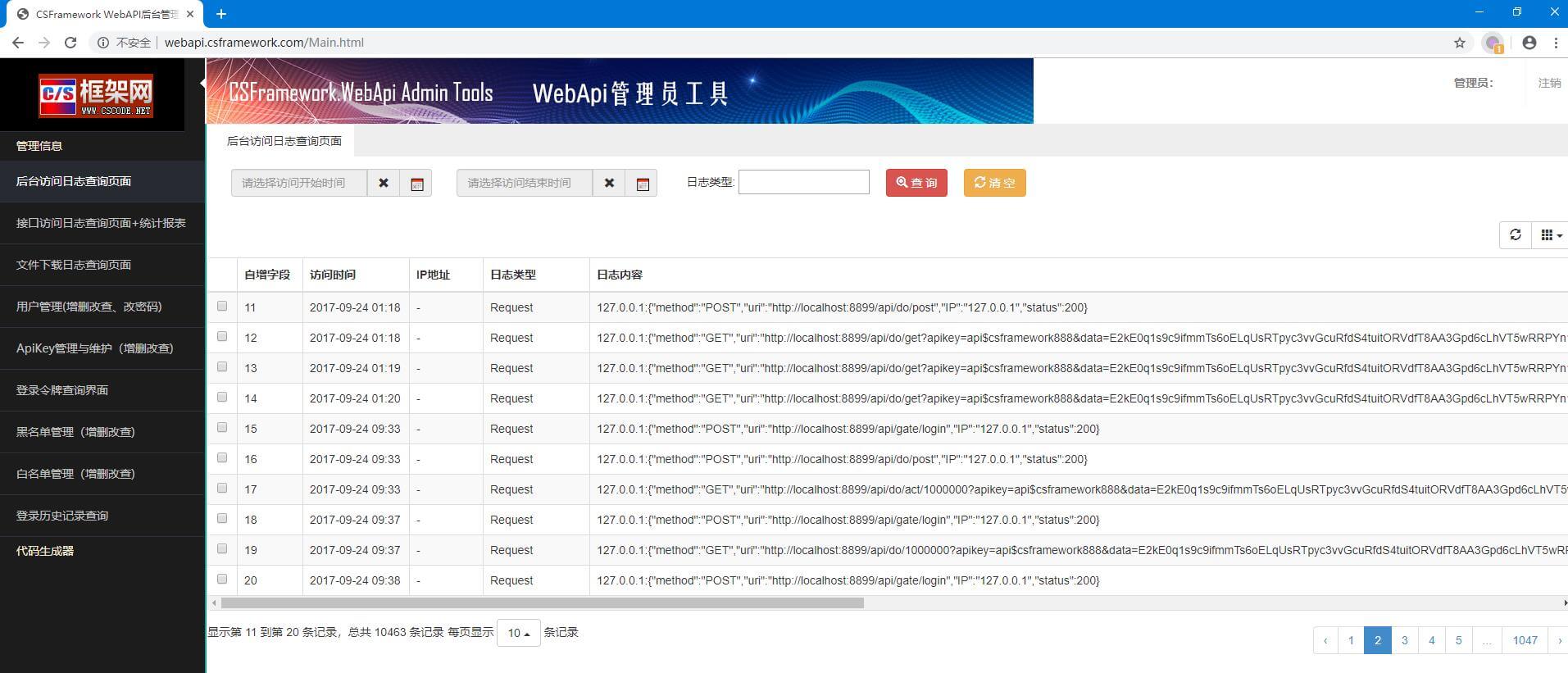Select the 后台访问日志查询页面 tab
The height and width of the screenshot is (673, 1568).
coord(284,141)
